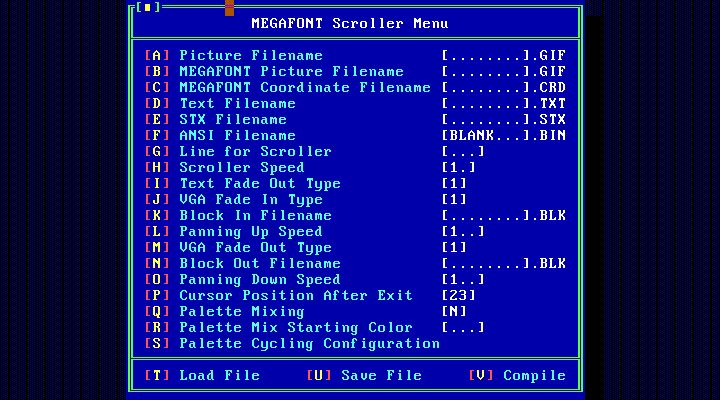Click the VGA Fade Out Type value
The width and height of the screenshot is (720, 400).
click(454, 248)
